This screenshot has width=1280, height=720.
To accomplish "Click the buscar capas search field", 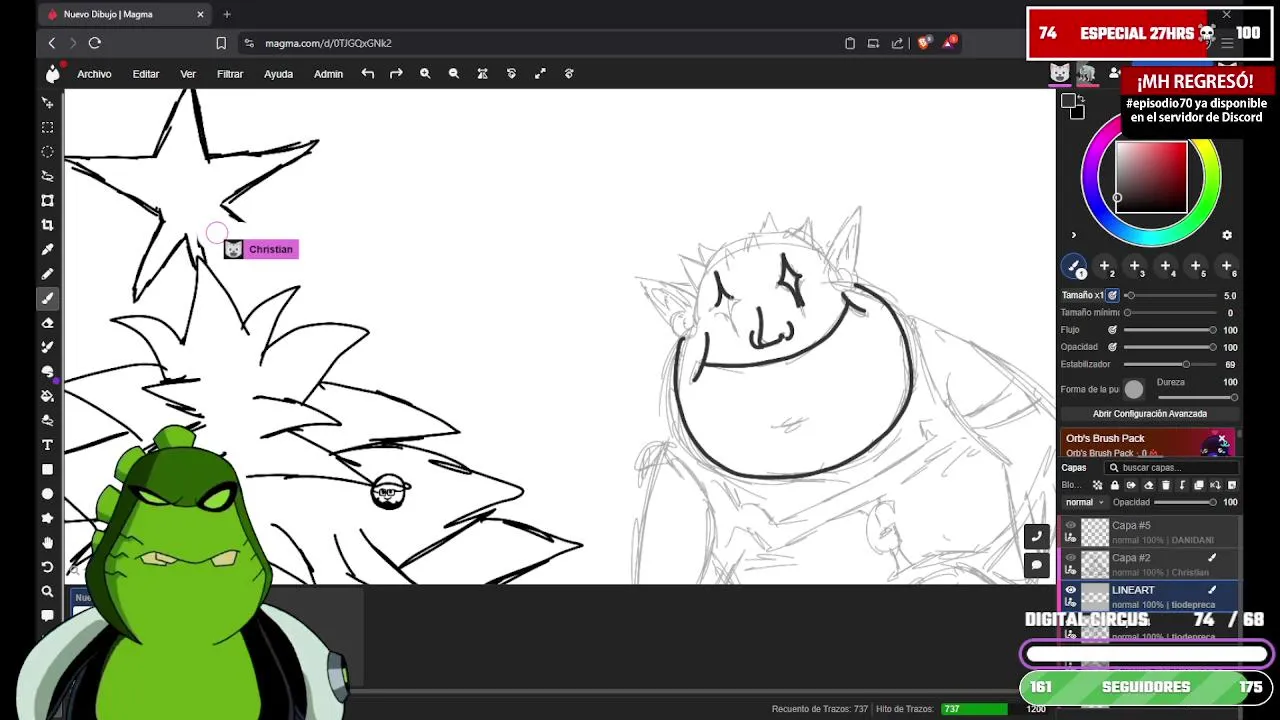I will [x=1170, y=468].
